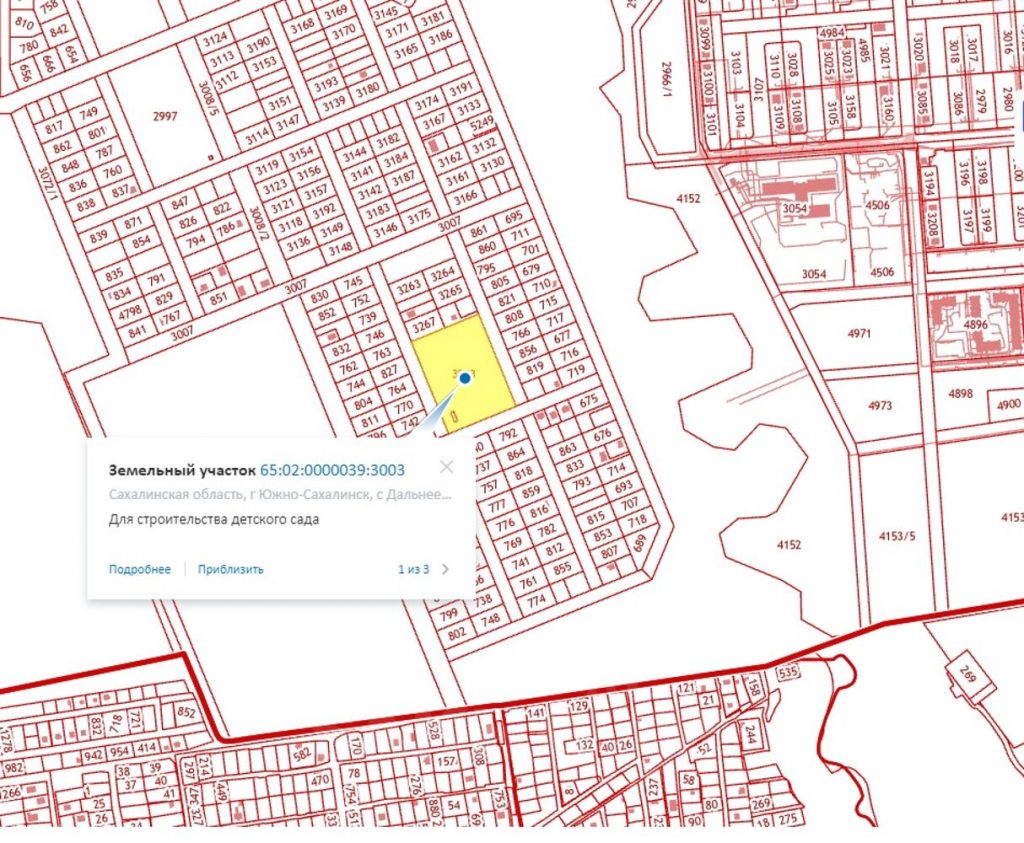
Task: Select parcel labeled 582
Action: tap(302, 754)
